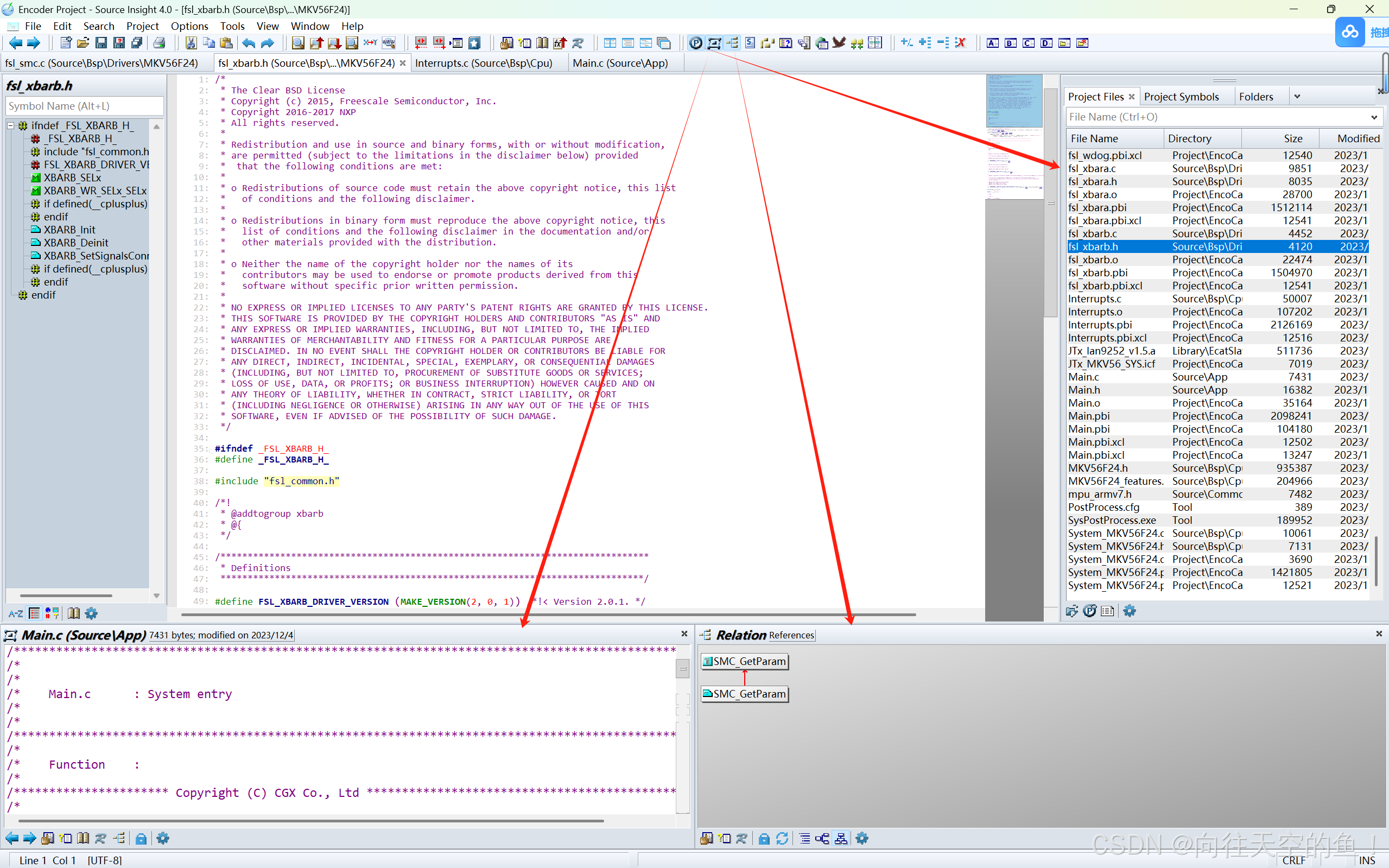Toggle the Project Window (P) button
Viewport: 1389px width, 868px height.
pos(696,43)
